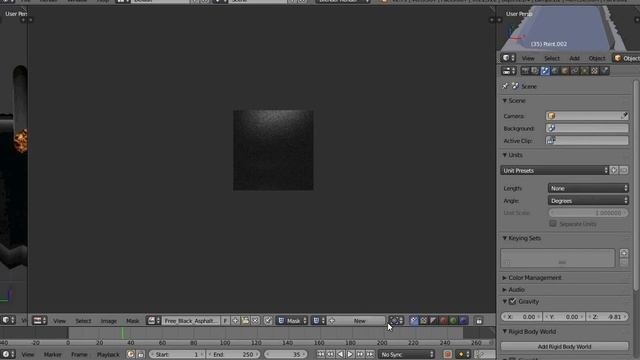Expand the Color Management panel
640x360 pixels.
pos(535,278)
